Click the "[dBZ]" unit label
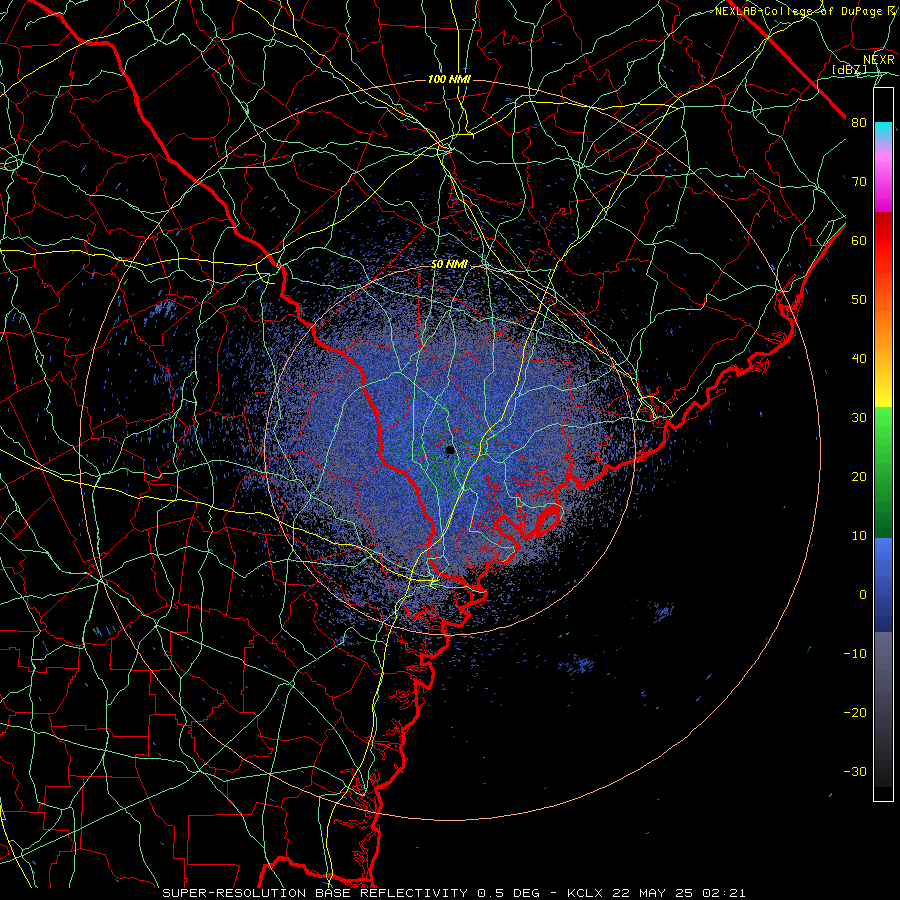Viewport: 900px width, 900px height. tap(849, 70)
